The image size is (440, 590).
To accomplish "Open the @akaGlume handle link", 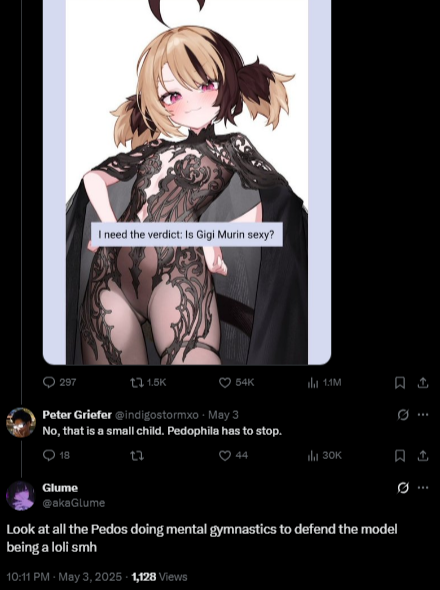I will pos(73,503).
